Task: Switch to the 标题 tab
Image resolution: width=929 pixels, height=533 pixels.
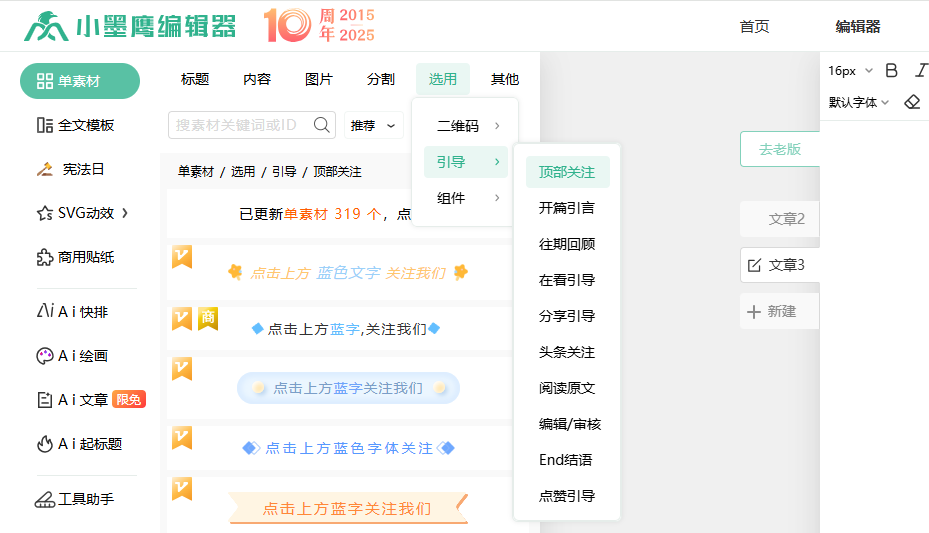Action: point(195,79)
